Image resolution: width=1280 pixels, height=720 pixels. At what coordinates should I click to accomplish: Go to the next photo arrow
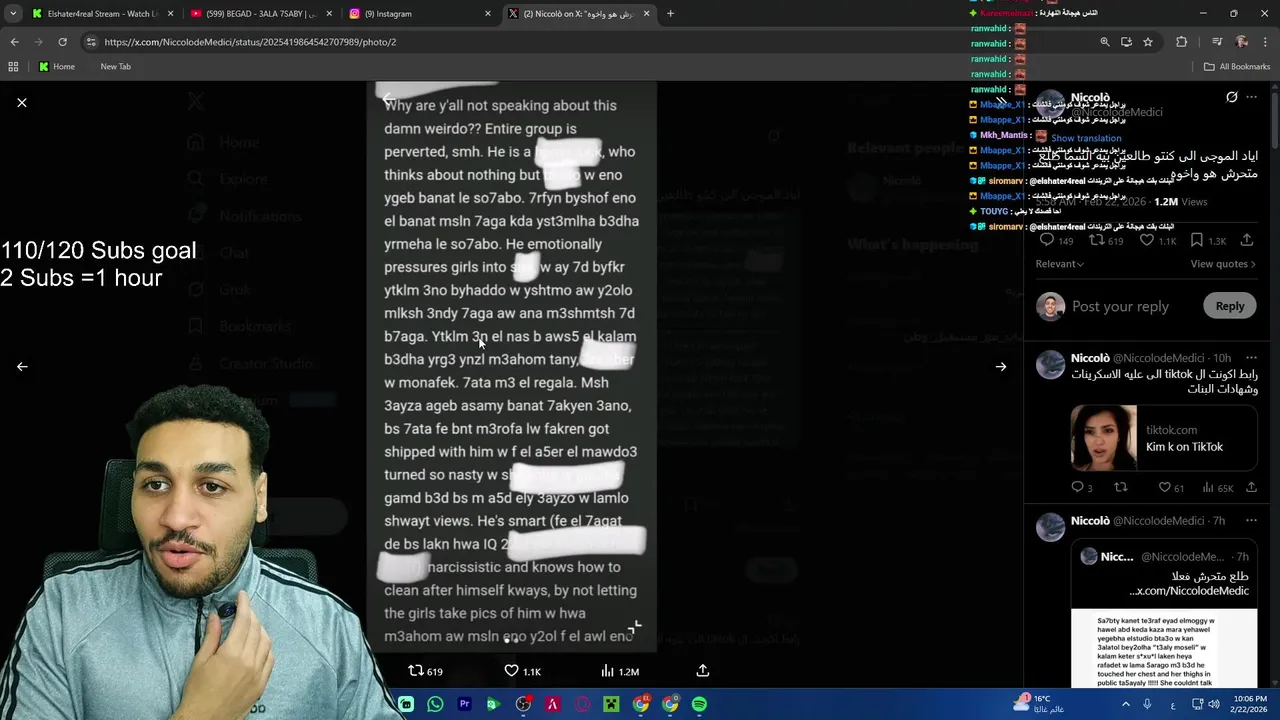1001,367
